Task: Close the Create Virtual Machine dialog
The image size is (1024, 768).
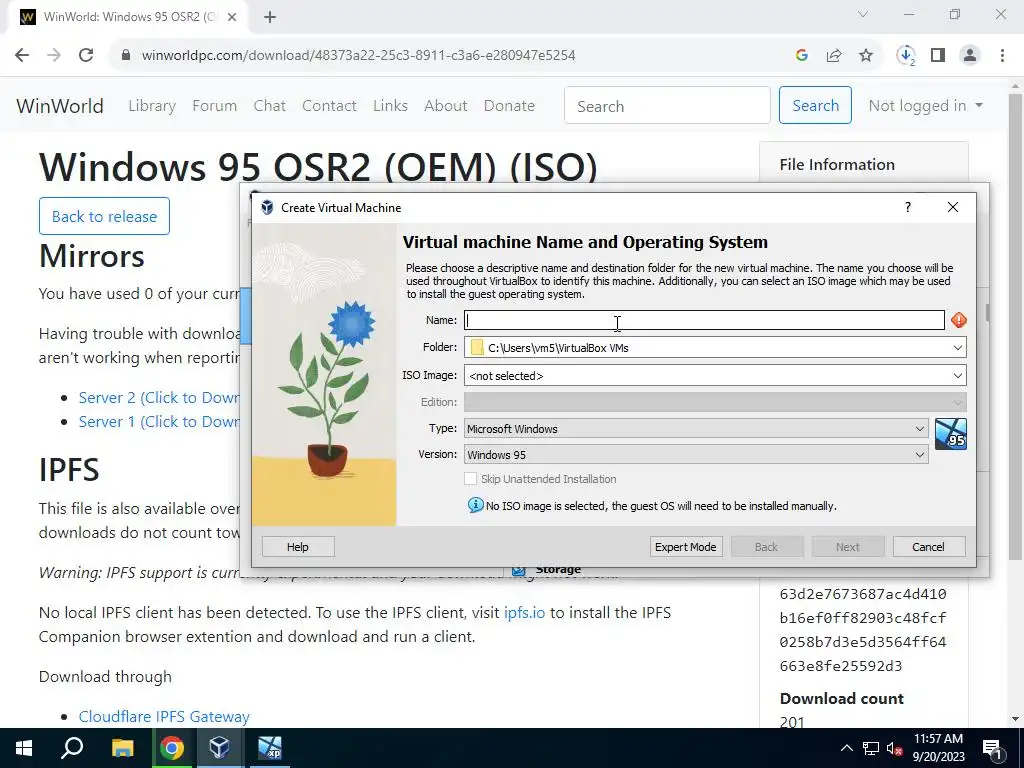Action: [x=953, y=207]
